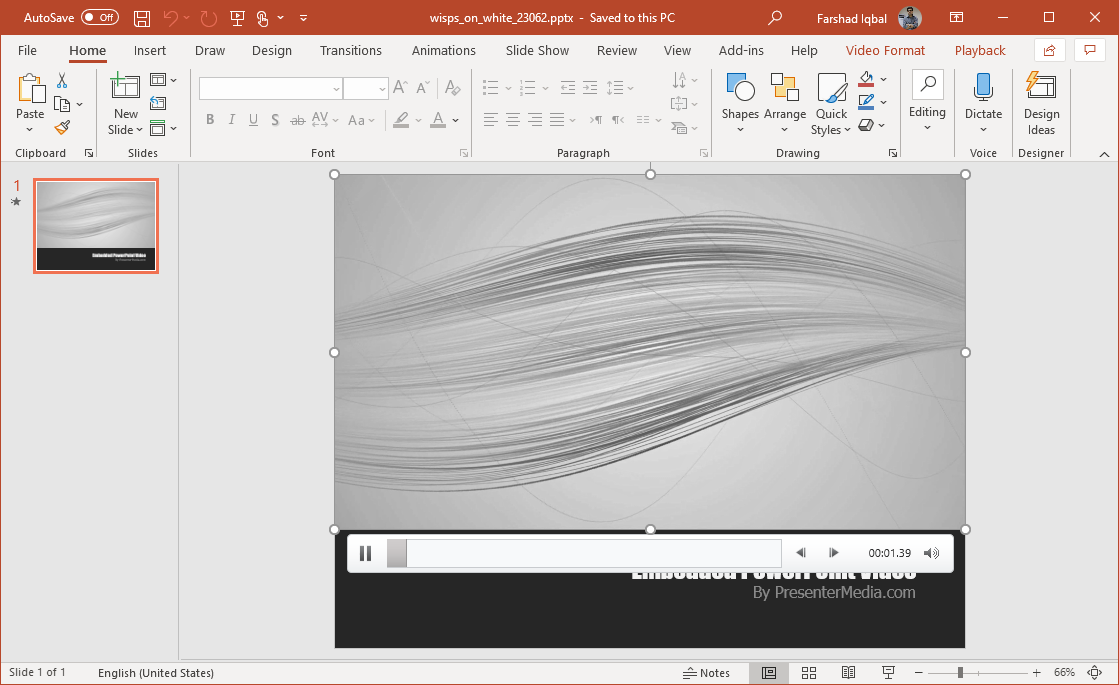This screenshot has height=685, width=1119.
Task: Click Increase Font Size icon
Action: [400, 88]
